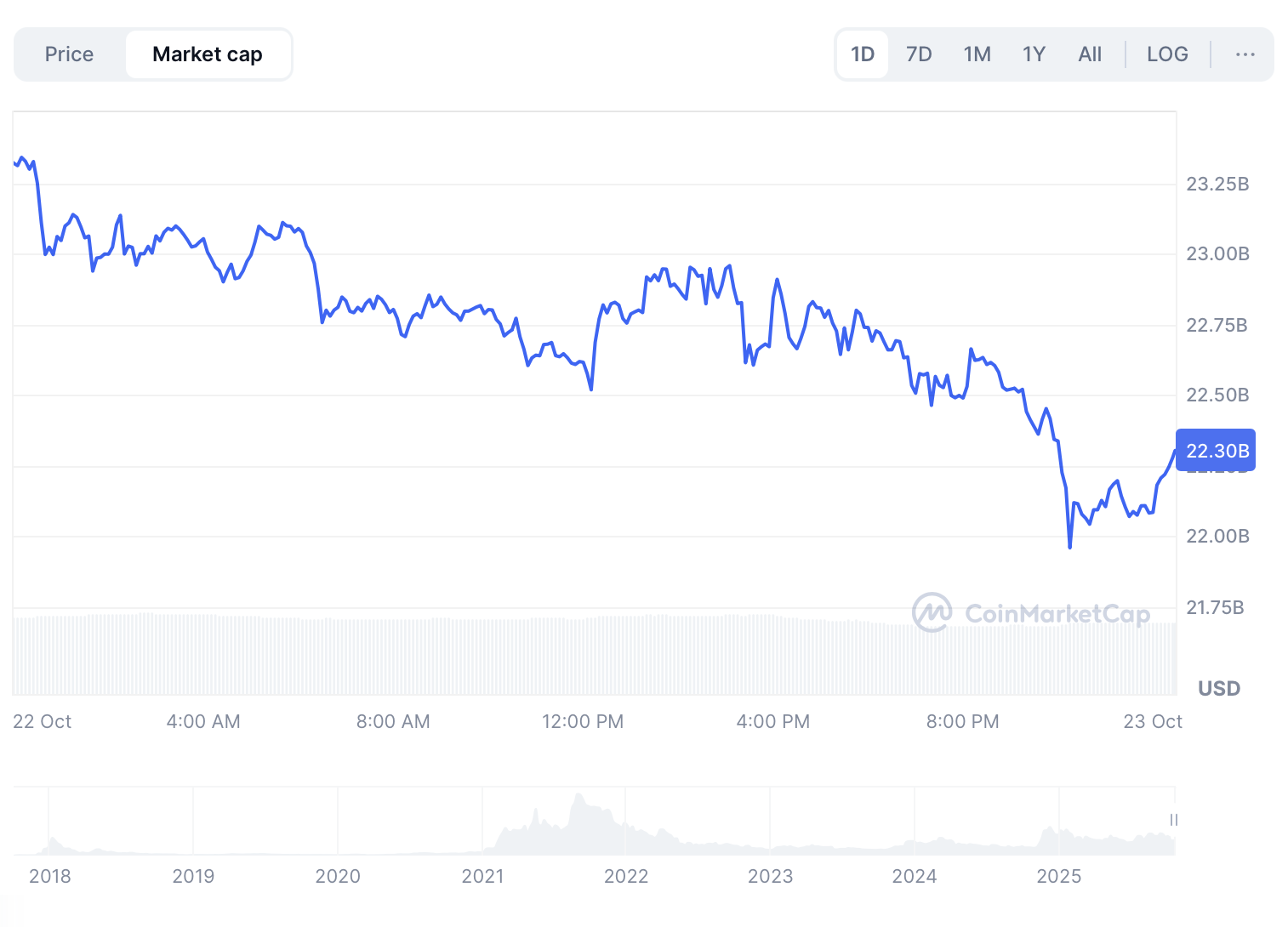Click 2025 on the history timeline
The image size is (1288, 927).
coord(1058,876)
